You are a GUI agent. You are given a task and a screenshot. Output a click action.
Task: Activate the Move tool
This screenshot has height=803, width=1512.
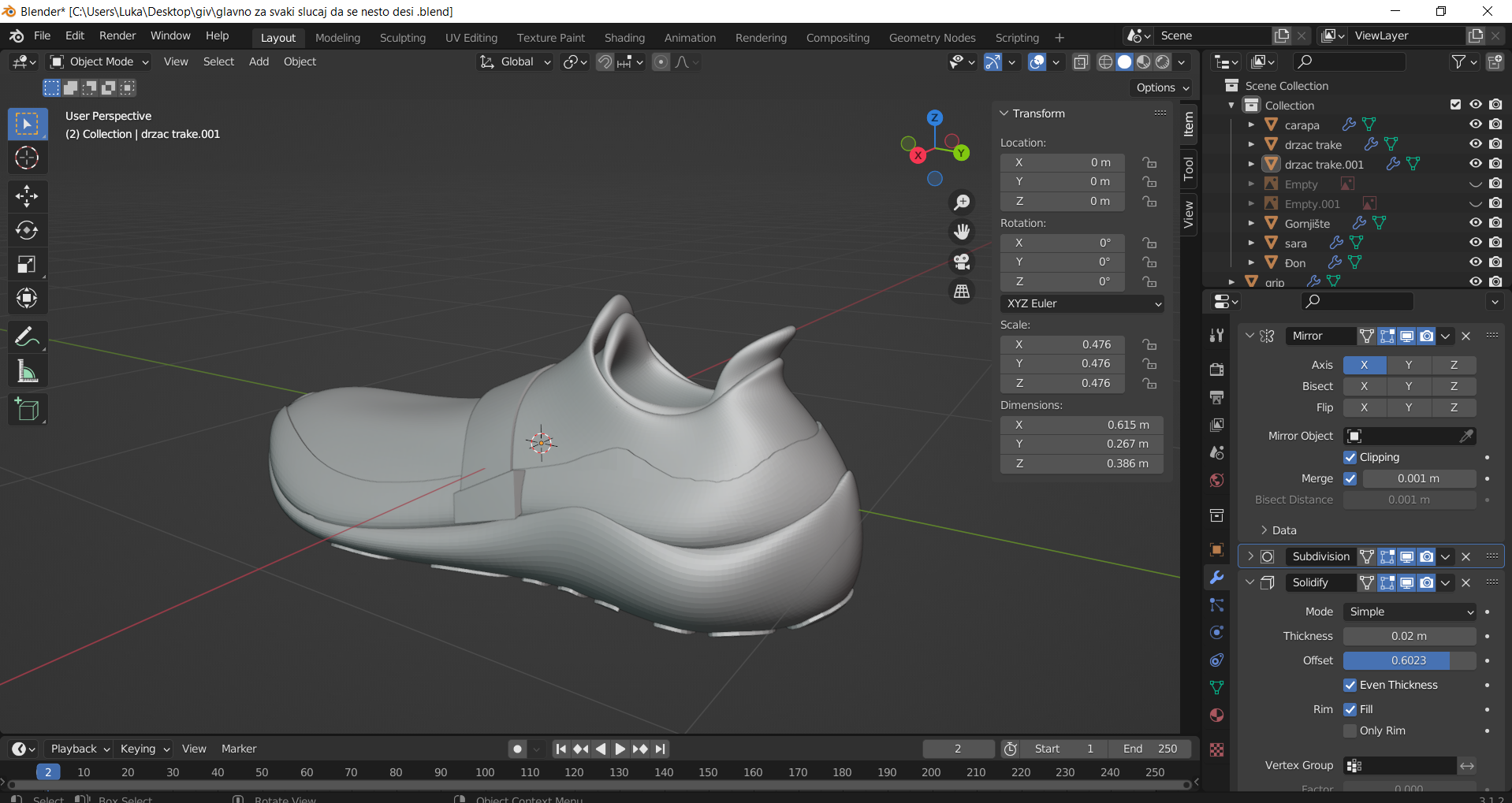(x=28, y=196)
